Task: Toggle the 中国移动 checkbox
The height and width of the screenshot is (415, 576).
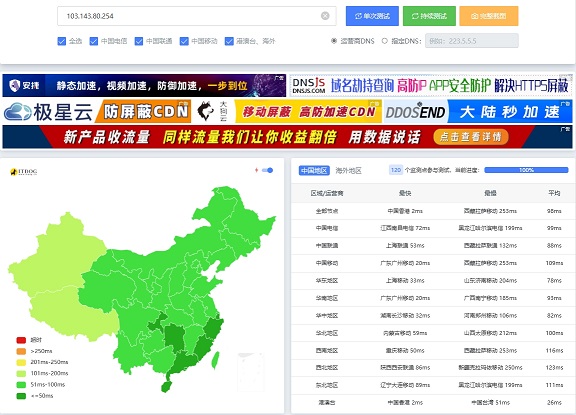Action: pos(184,41)
